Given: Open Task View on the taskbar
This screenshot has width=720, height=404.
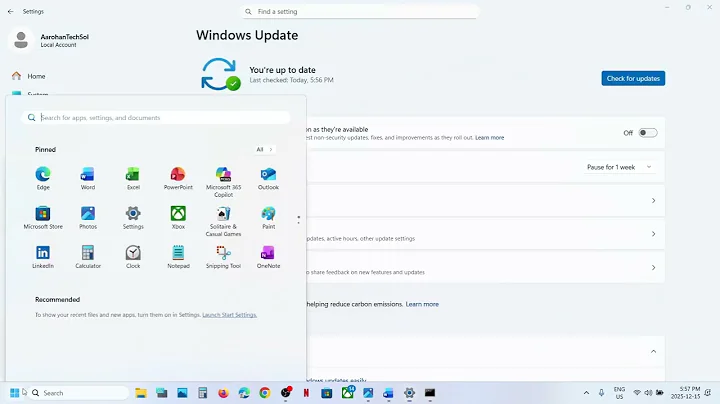Looking at the screenshot, I should pos(162,393).
